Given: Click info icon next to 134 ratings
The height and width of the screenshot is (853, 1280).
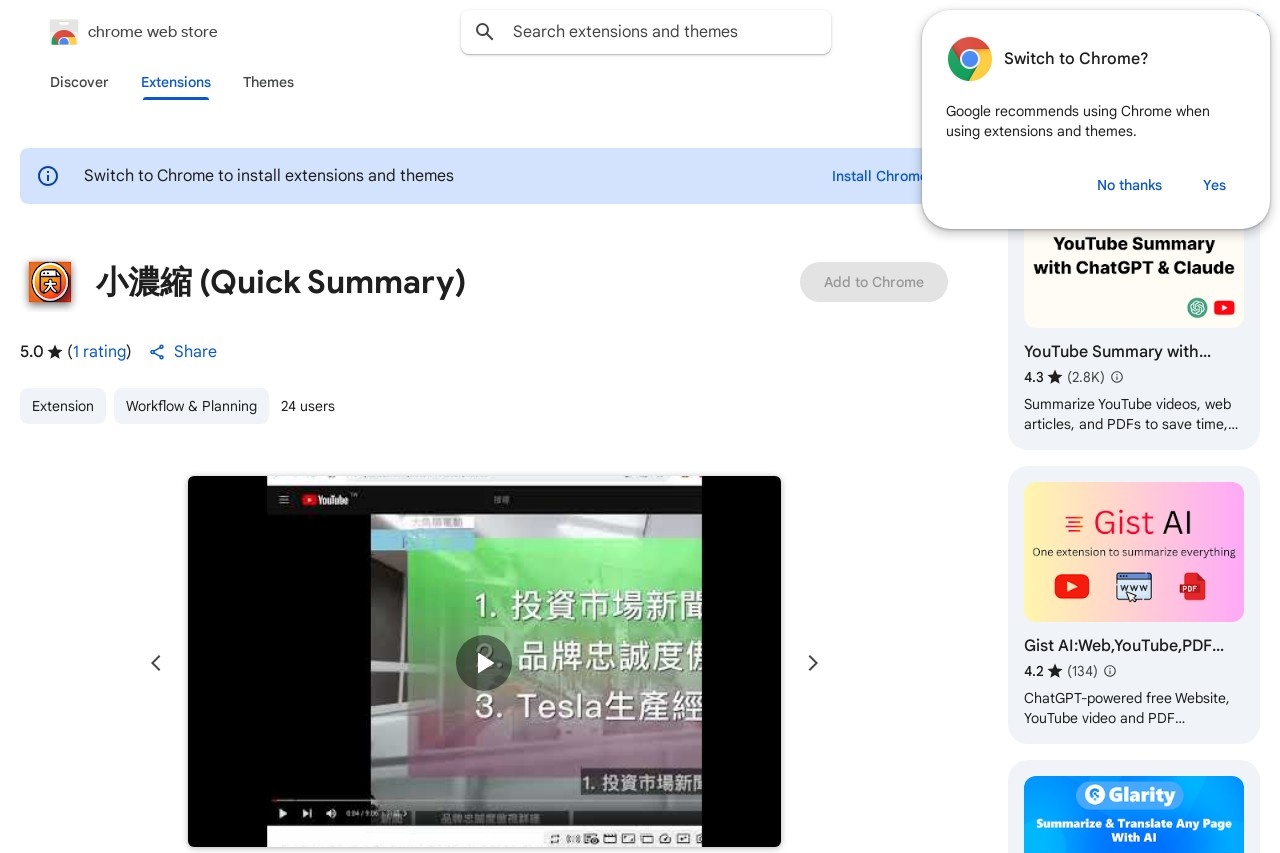Looking at the screenshot, I should coord(1110,672).
